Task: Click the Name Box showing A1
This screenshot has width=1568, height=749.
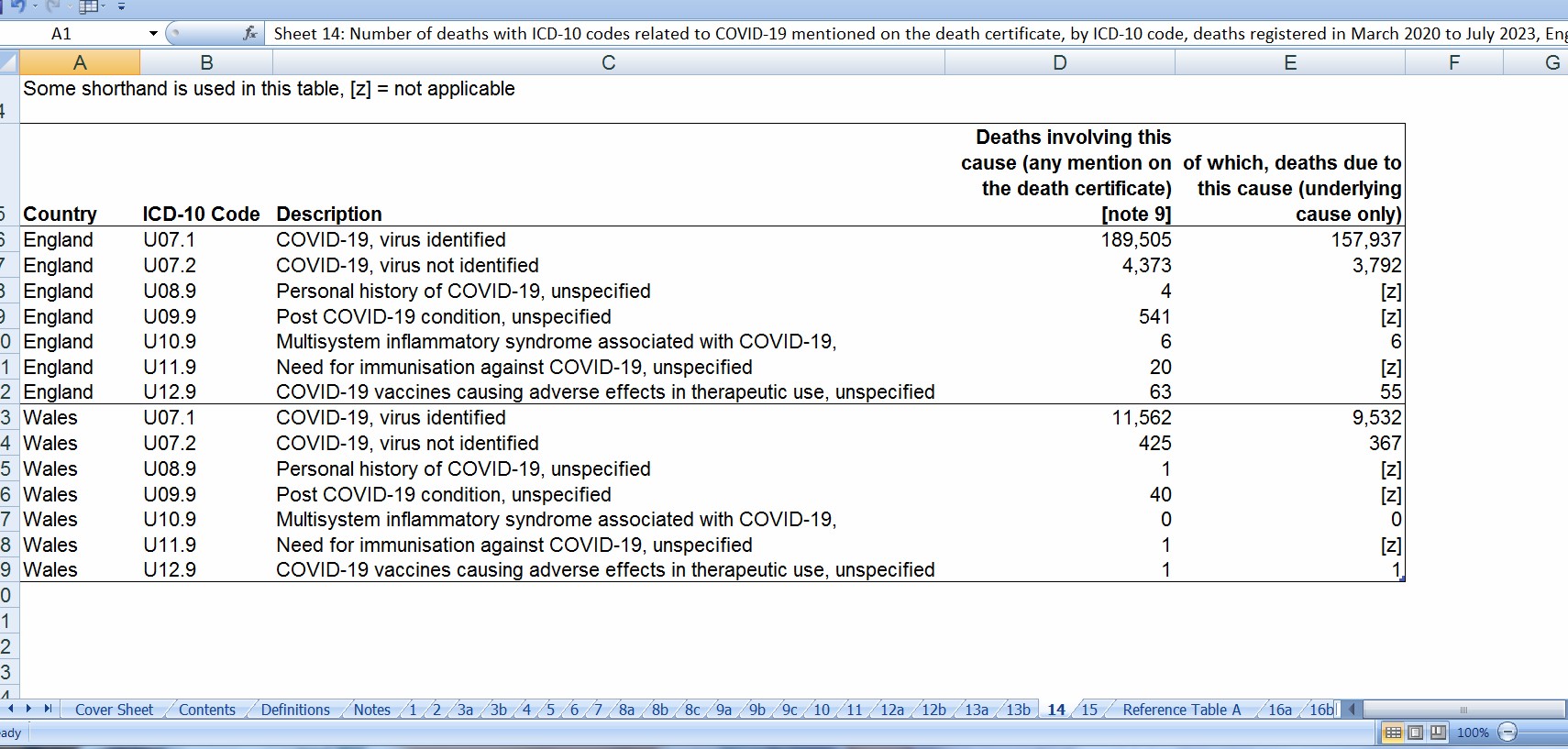Action: tap(73, 34)
